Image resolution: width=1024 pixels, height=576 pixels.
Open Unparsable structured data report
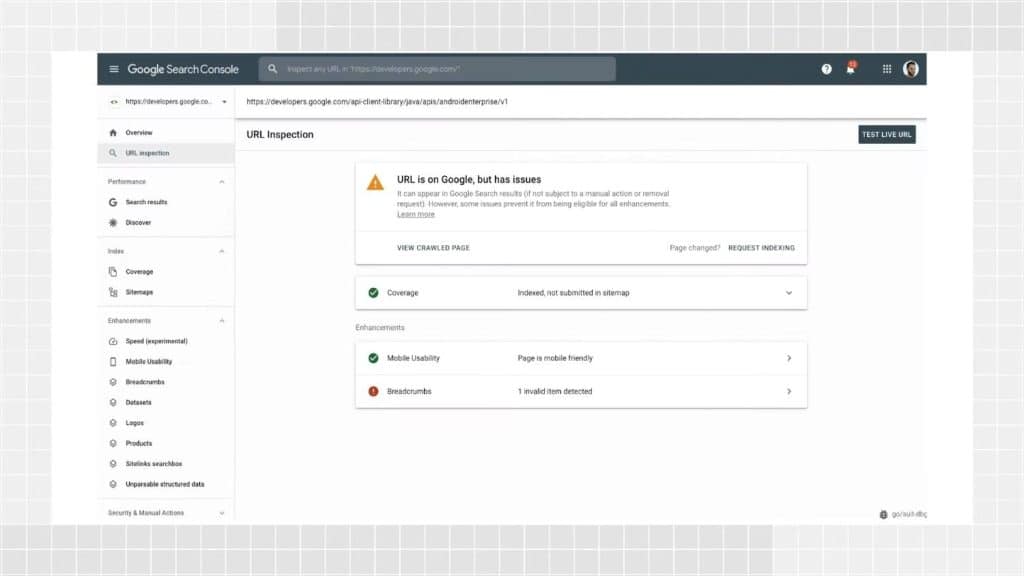pos(165,484)
